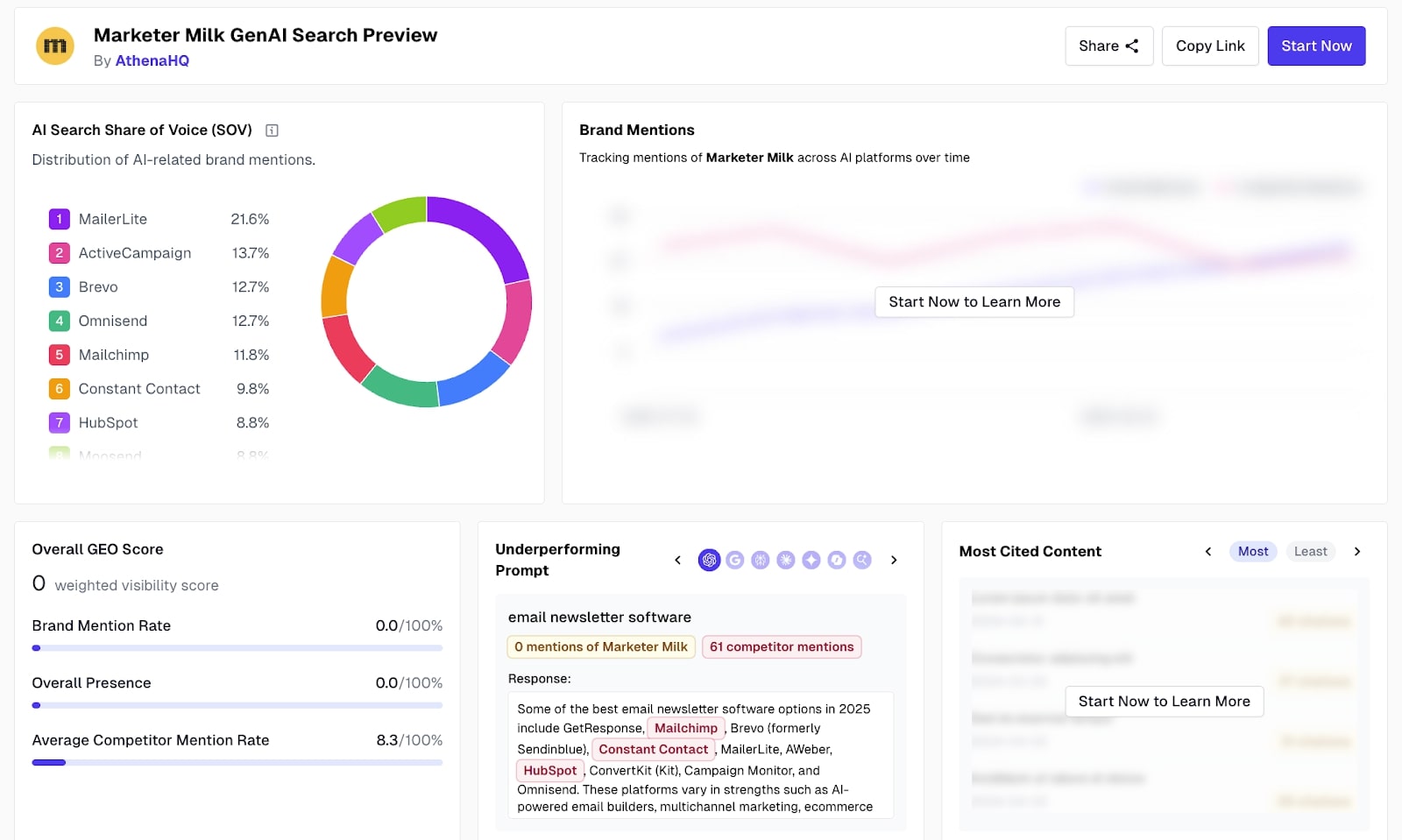
Task: Click the Copy Link button
Action: pos(1210,46)
